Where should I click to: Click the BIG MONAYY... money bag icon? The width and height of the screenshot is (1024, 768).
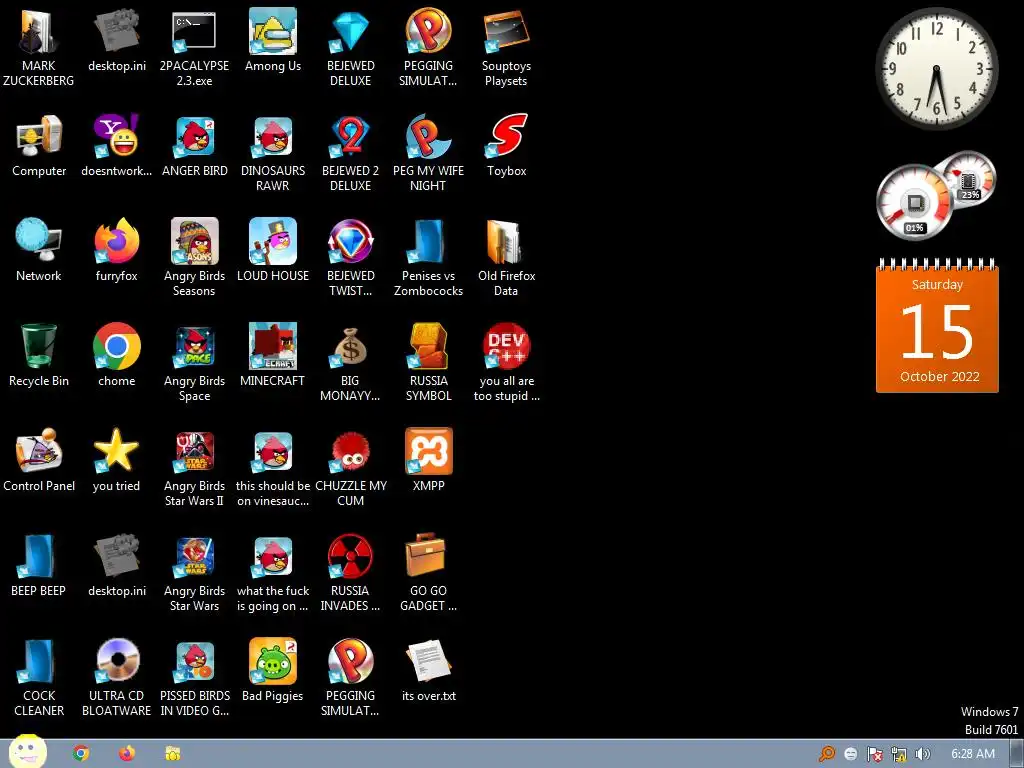pos(350,347)
